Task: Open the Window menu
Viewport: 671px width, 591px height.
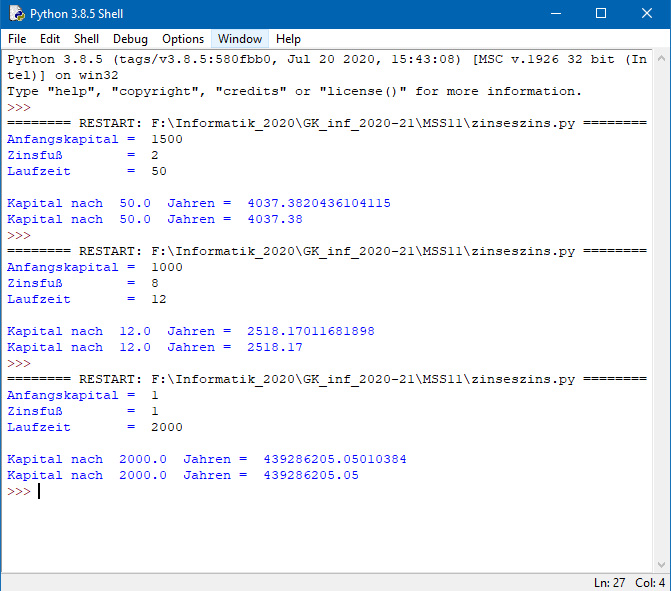Action: [240, 39]
